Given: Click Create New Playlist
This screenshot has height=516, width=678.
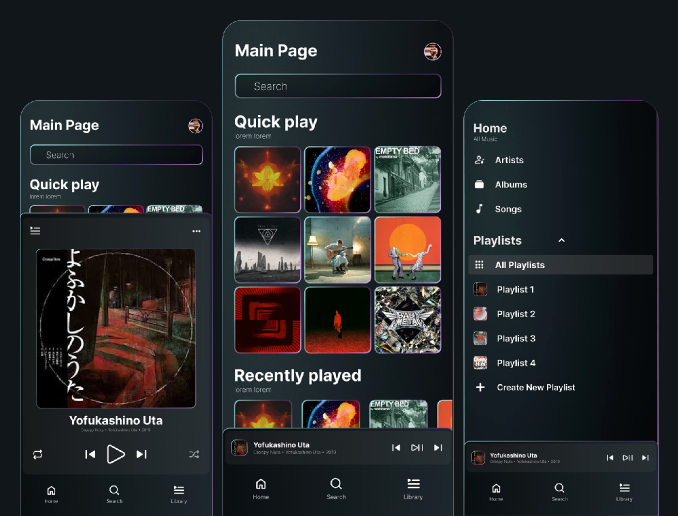Looking at the screenshot, I should (525, 388).
